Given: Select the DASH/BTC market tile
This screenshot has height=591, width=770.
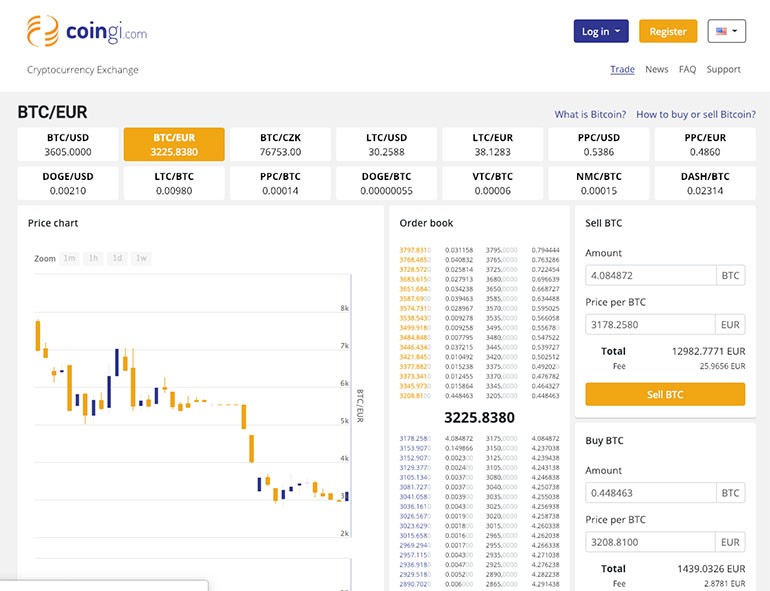Looking at the screenshot, I should click(x=705, y=183).
